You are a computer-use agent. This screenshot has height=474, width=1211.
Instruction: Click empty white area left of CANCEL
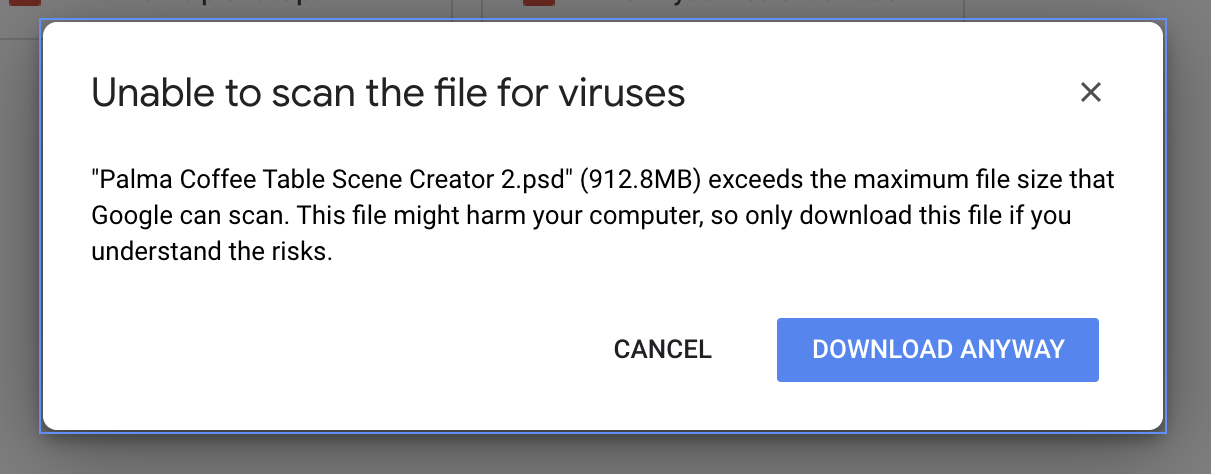coord(350,350)
